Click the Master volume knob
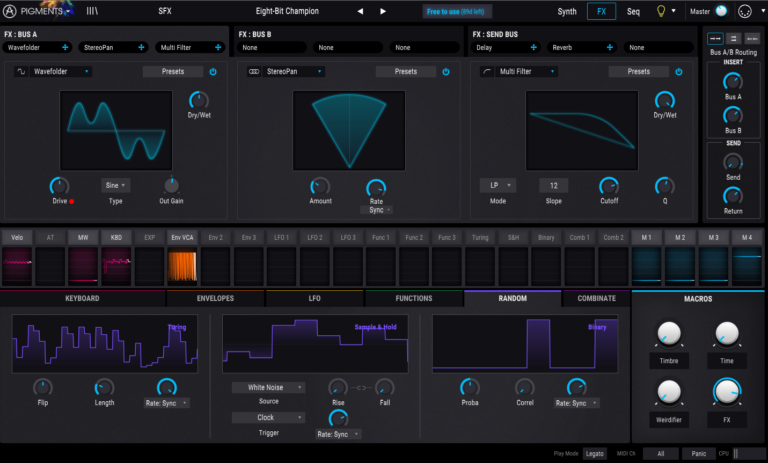This screenshot has height=463, width=768. pyautogui.click(x=720, y=12)
